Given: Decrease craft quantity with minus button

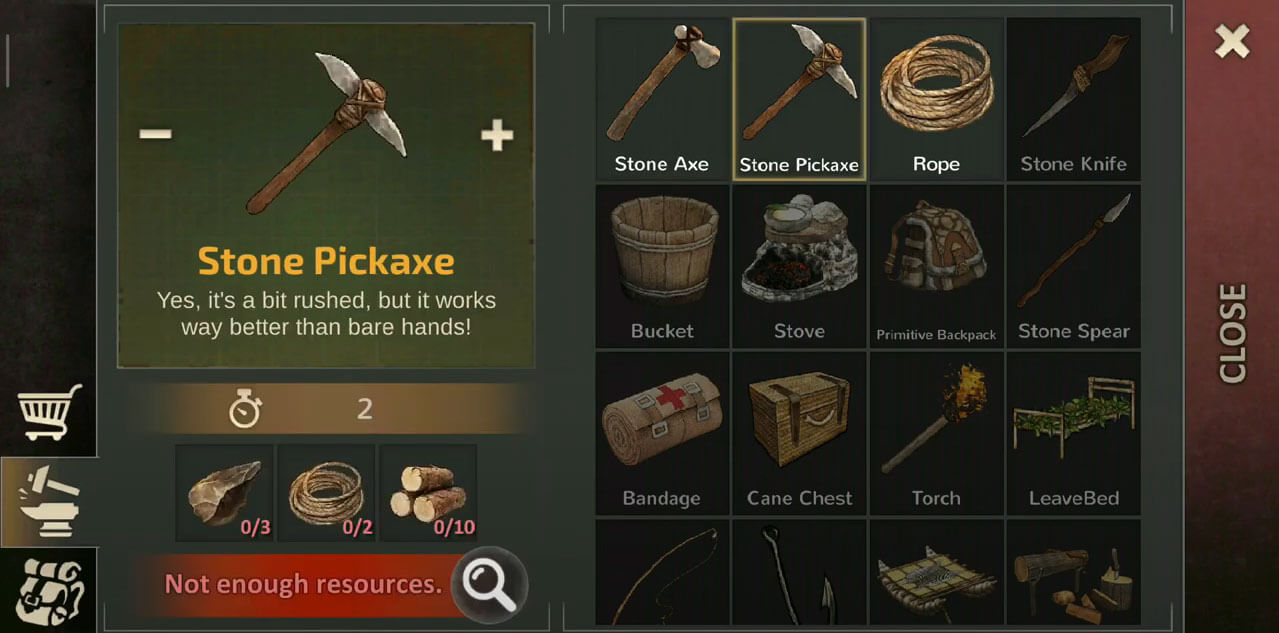Looking at the screenshot, I should click(155, 134).
